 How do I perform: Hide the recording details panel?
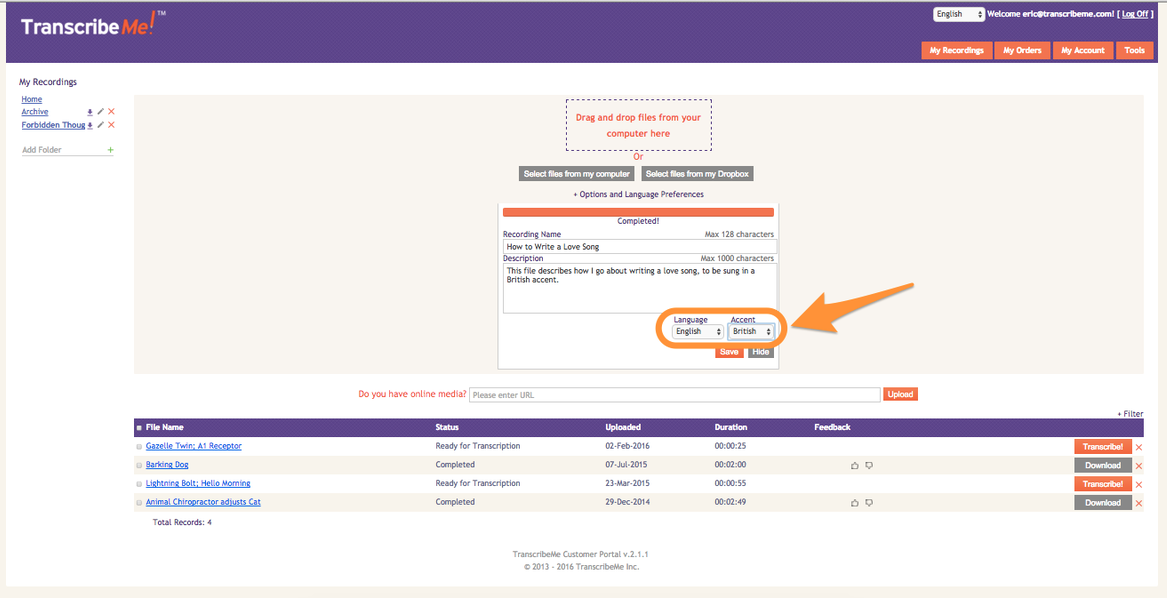click(761, 352)
